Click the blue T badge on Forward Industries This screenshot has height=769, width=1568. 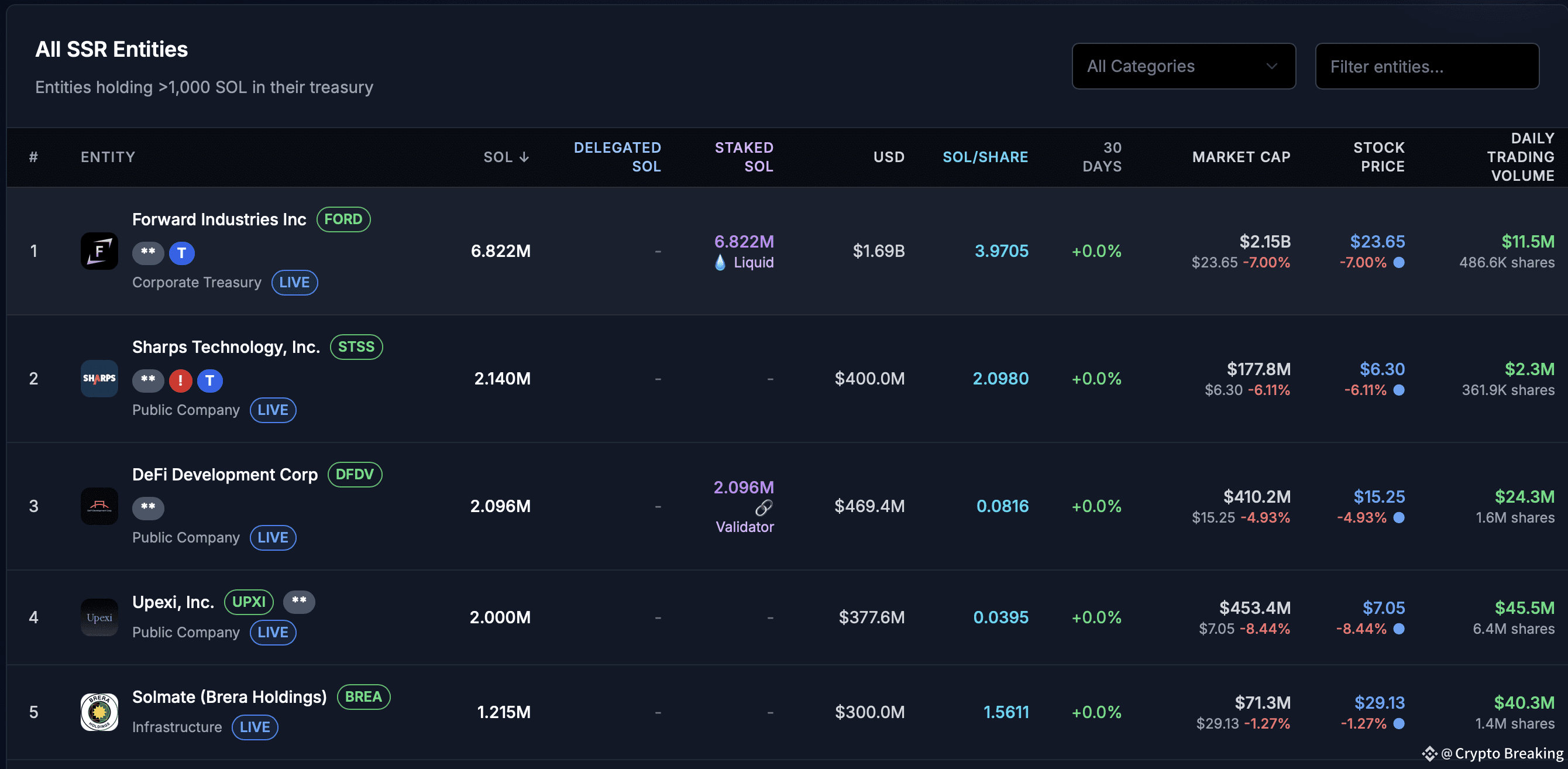point(181,253)
